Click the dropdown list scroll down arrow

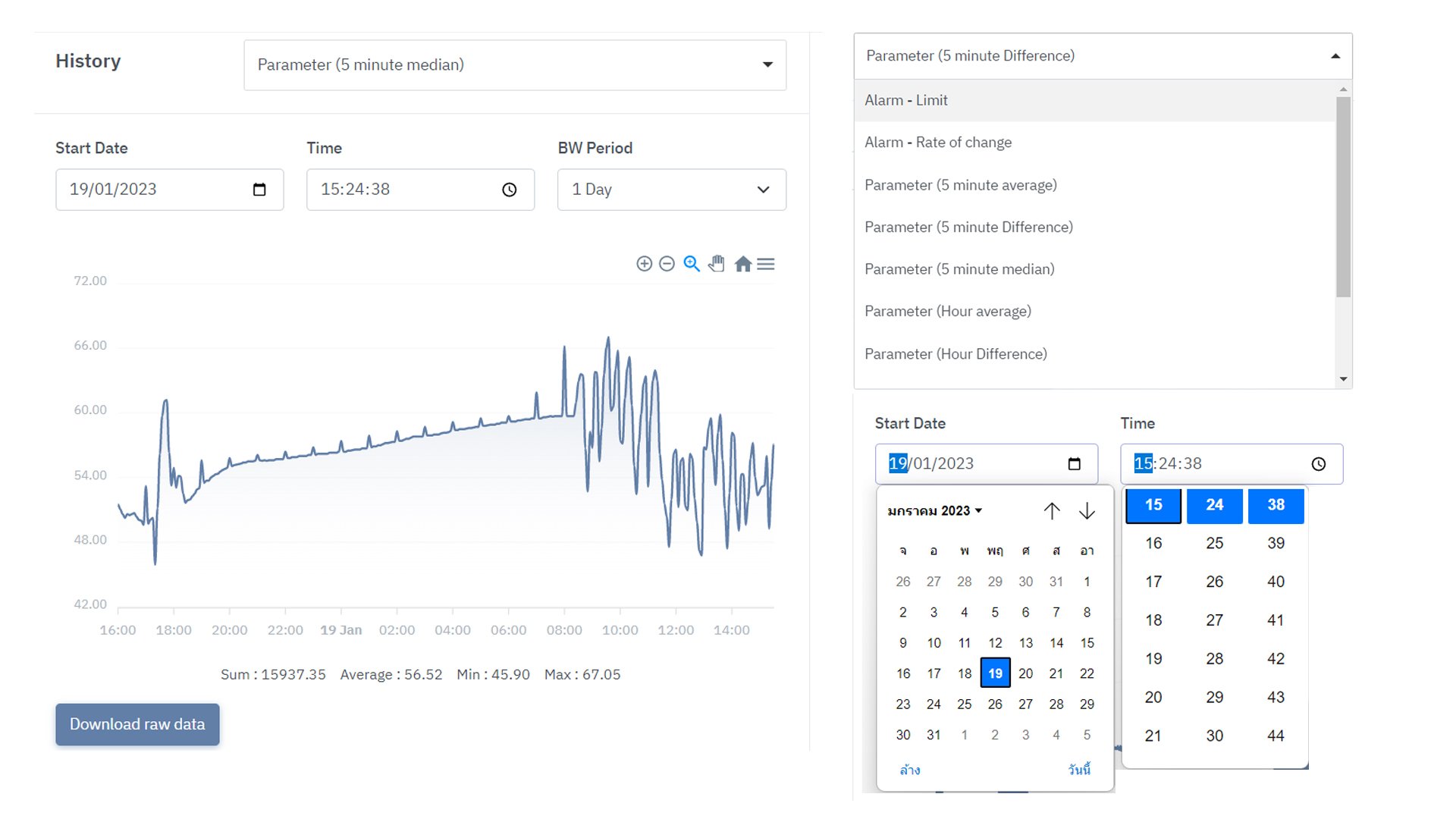click(1343, 379)
